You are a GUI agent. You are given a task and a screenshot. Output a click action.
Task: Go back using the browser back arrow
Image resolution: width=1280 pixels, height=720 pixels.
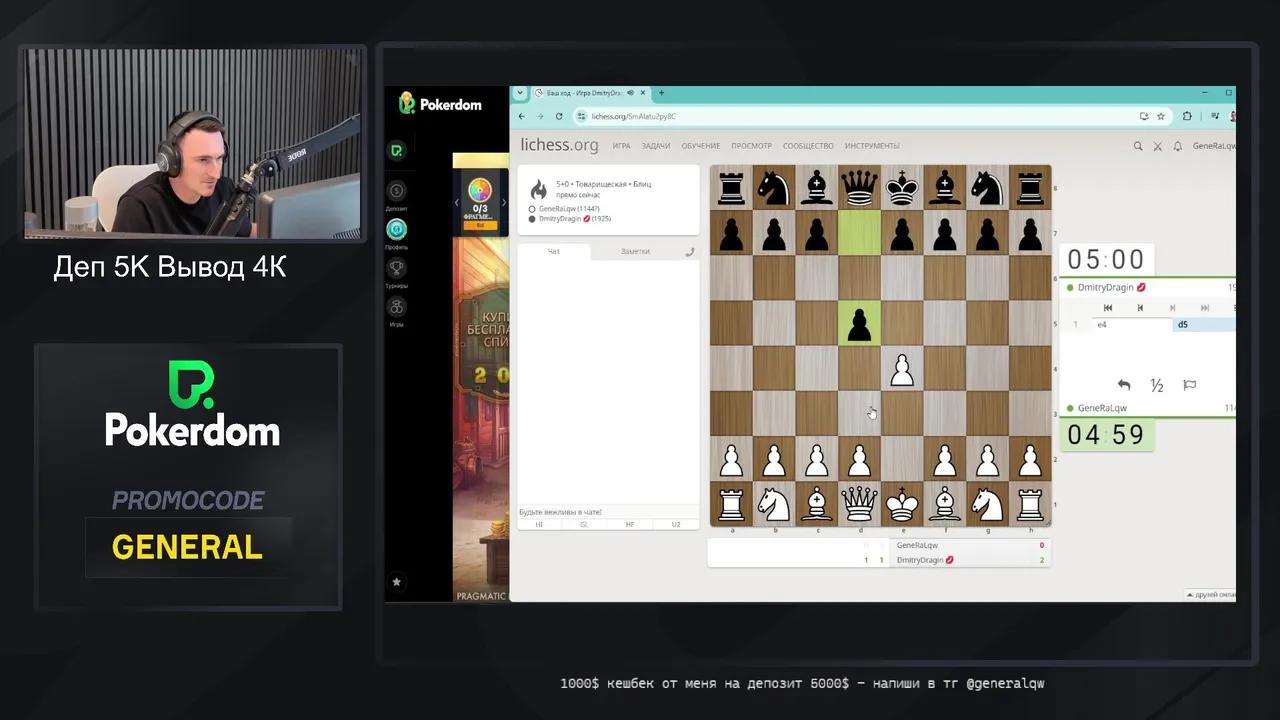[x=522, y=116]
